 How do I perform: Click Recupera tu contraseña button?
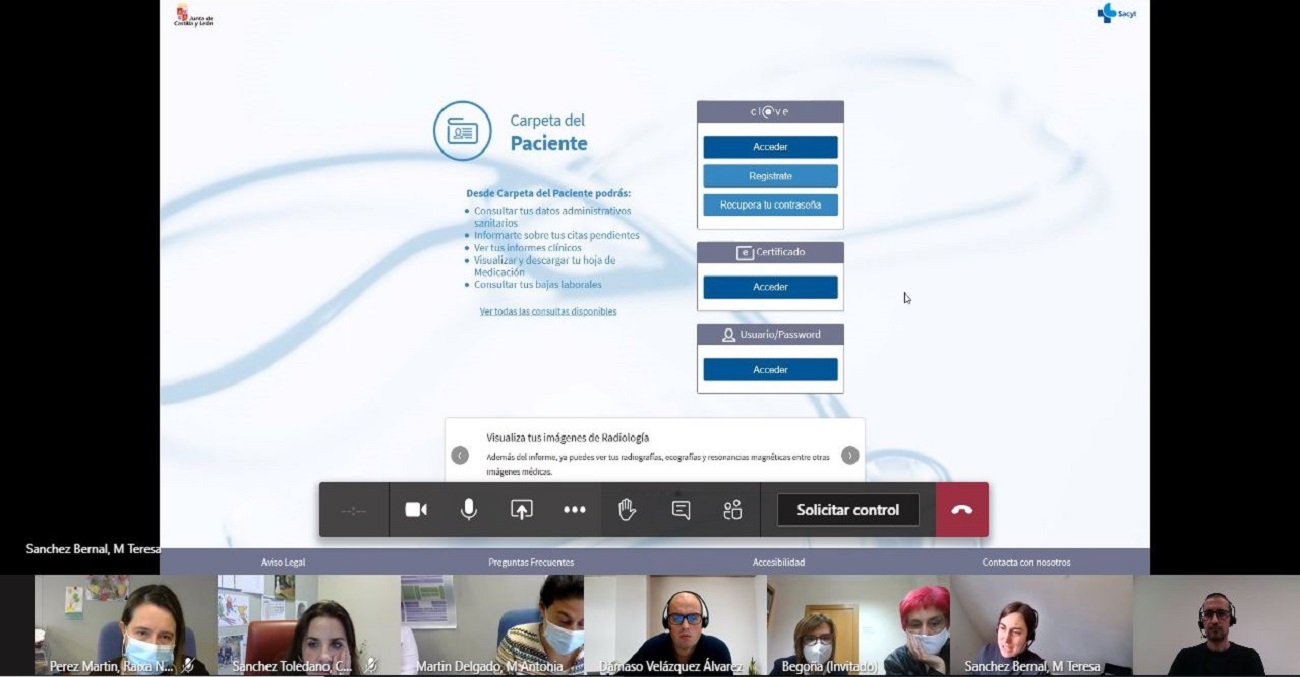[x=770, y=205]
